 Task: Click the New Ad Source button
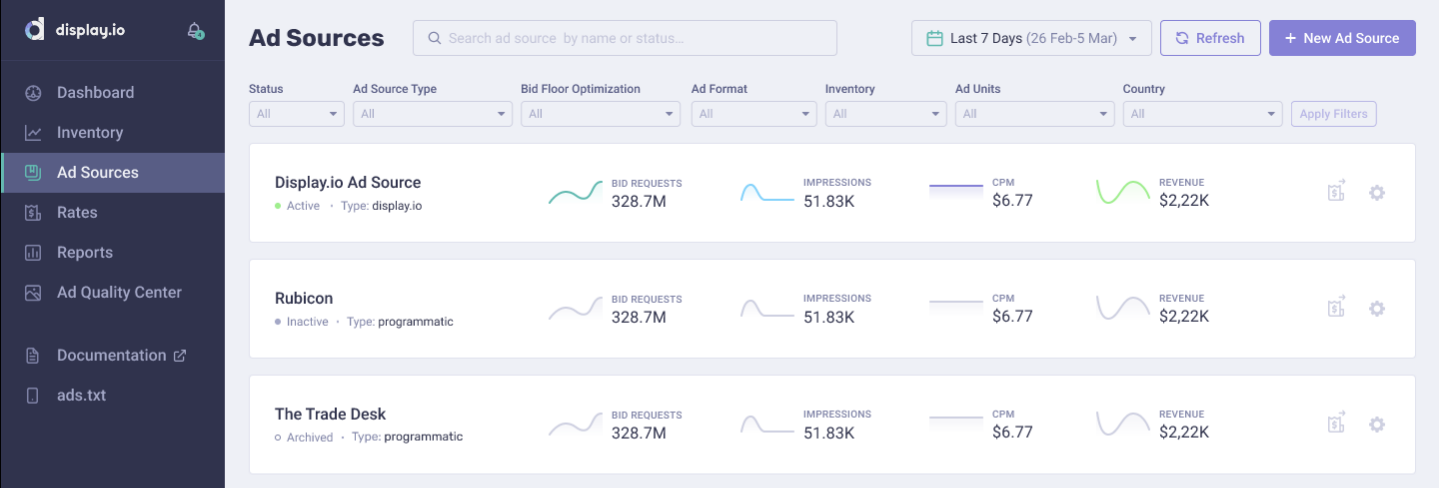coord(1341,38)
